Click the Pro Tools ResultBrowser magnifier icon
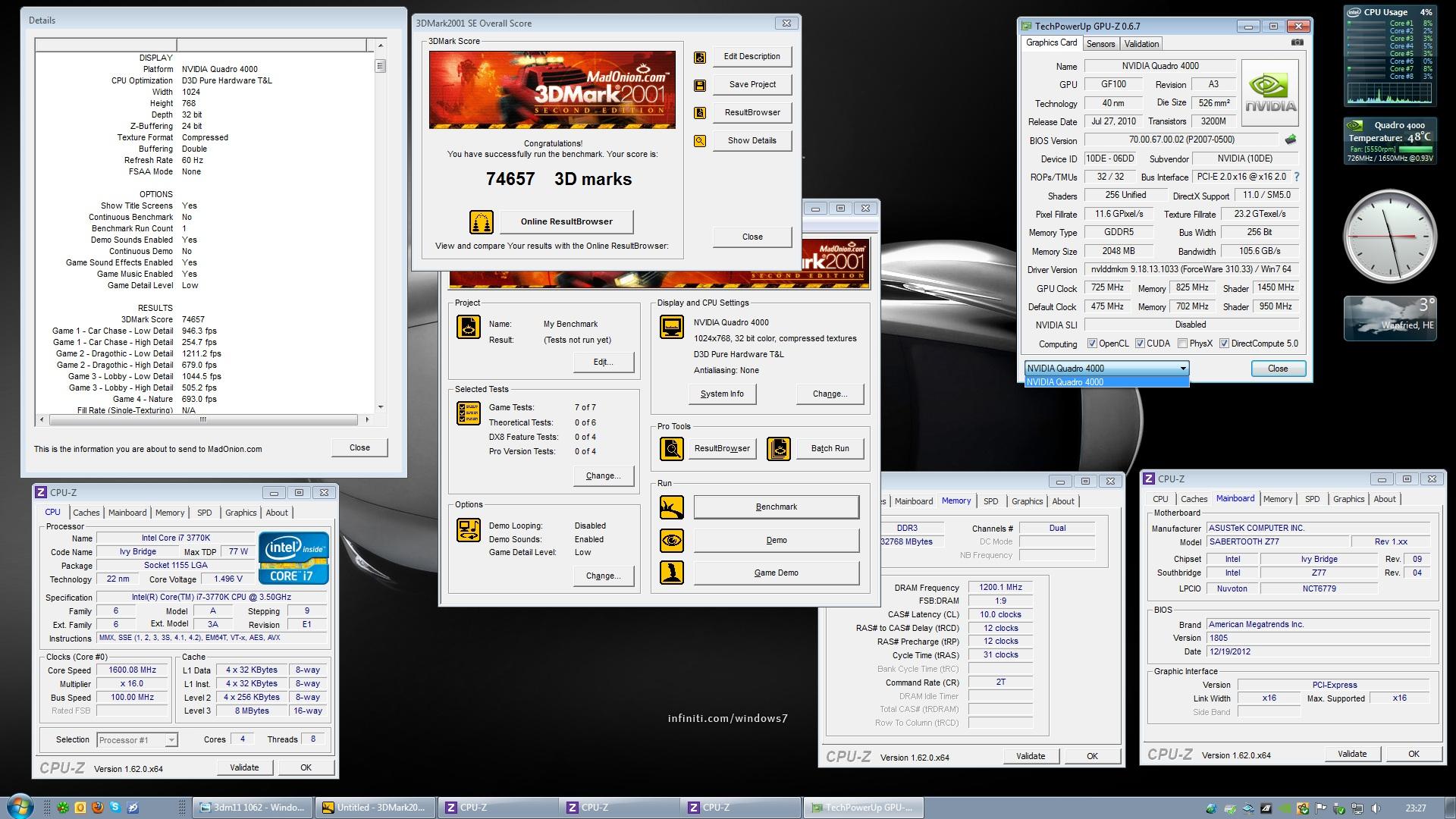1456x819 pixels. click(672, 449)
